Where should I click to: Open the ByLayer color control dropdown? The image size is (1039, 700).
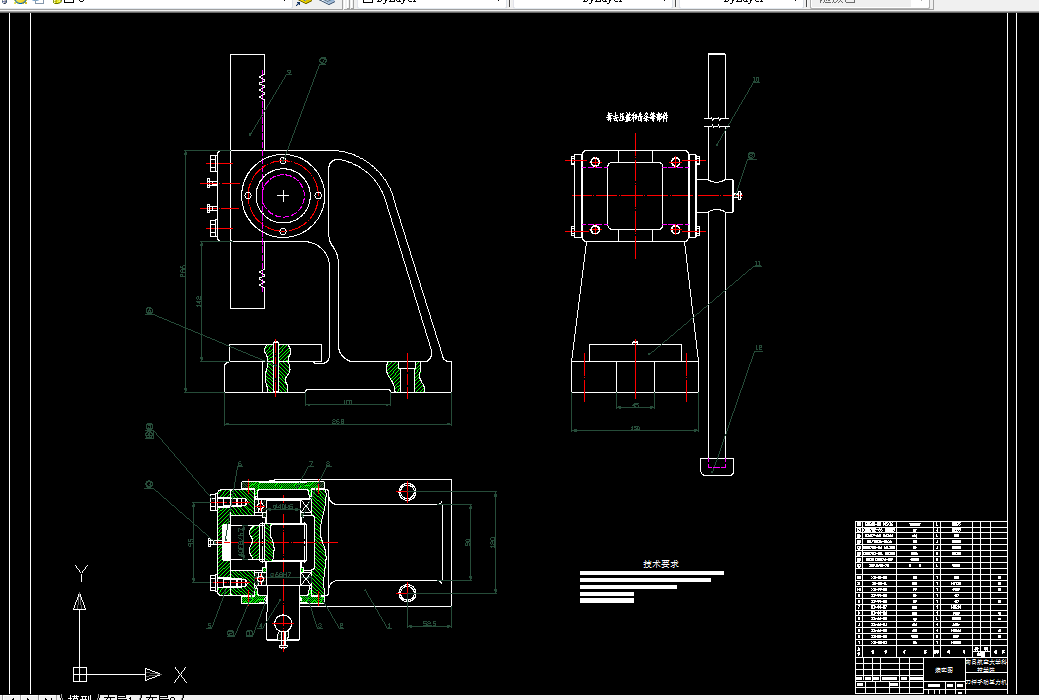432,2
